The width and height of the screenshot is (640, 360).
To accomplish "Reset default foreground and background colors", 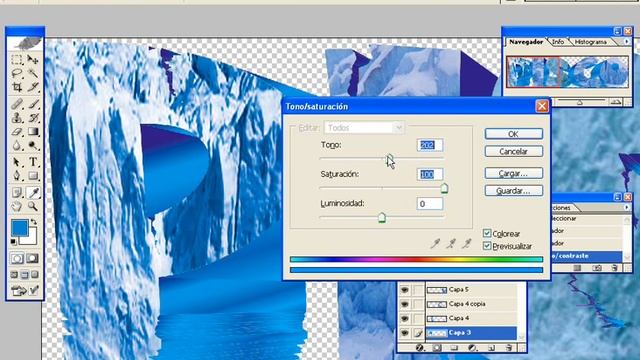I will coord(13,242).
